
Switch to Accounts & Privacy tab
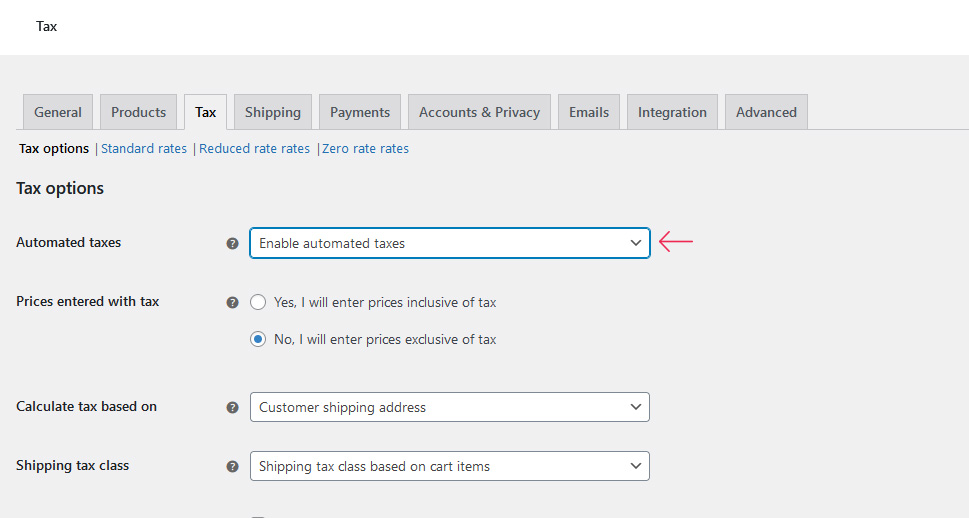[479, 112]
